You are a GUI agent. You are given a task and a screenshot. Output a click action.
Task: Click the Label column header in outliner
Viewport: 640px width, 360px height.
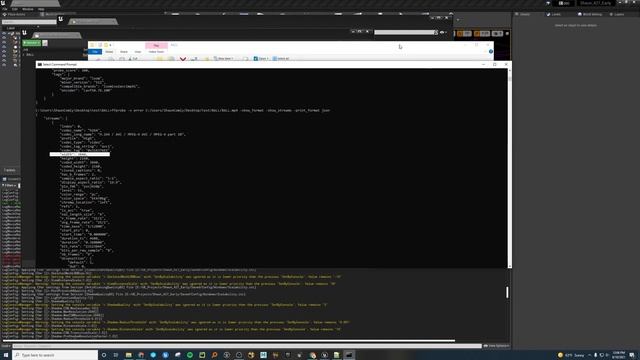pos(11,28)
